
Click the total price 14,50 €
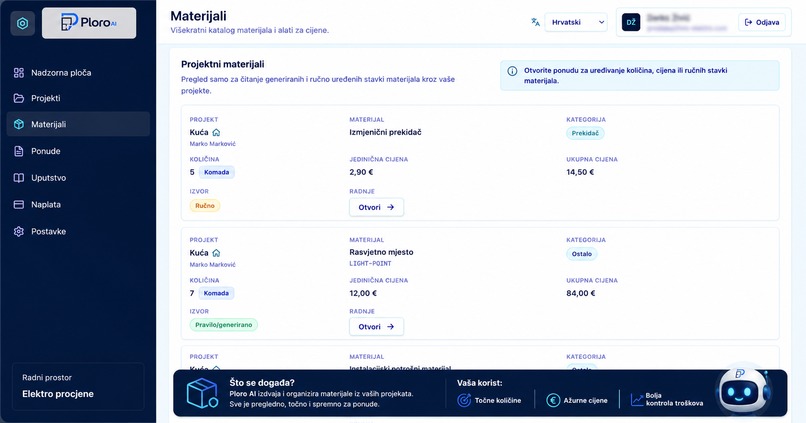pos(580,172)
